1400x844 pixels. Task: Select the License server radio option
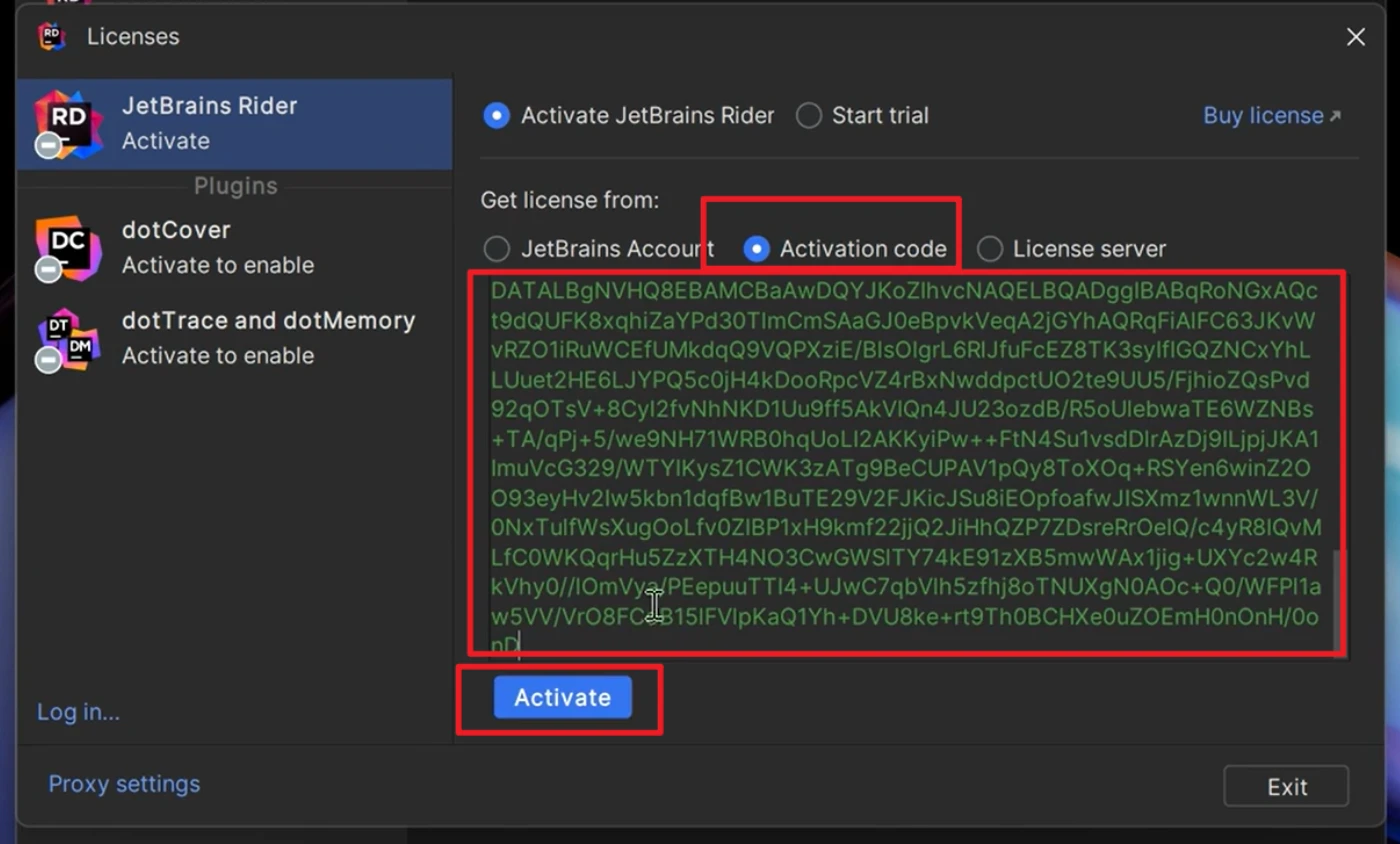[x=1071, y=249]
